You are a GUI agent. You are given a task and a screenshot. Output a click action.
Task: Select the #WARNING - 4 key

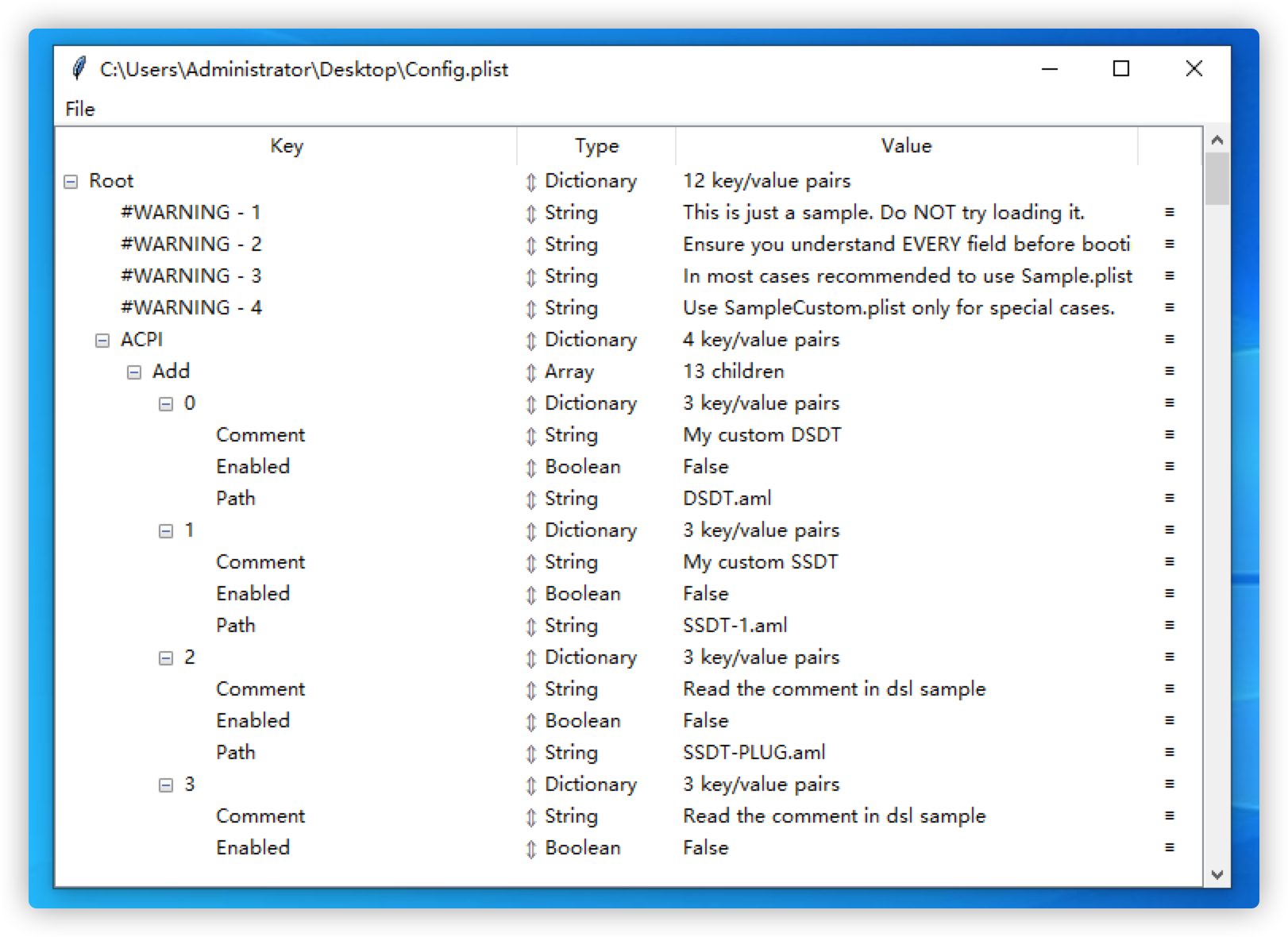coord(191,308)
